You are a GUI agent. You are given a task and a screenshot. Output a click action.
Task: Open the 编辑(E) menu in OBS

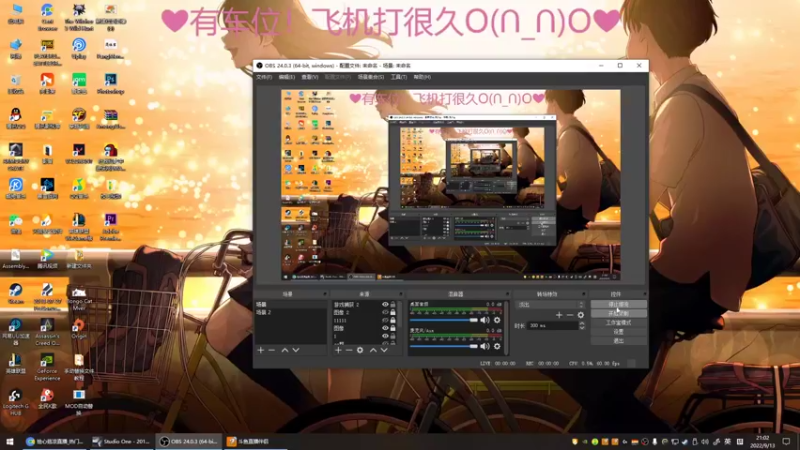click(x=287, y=77)
